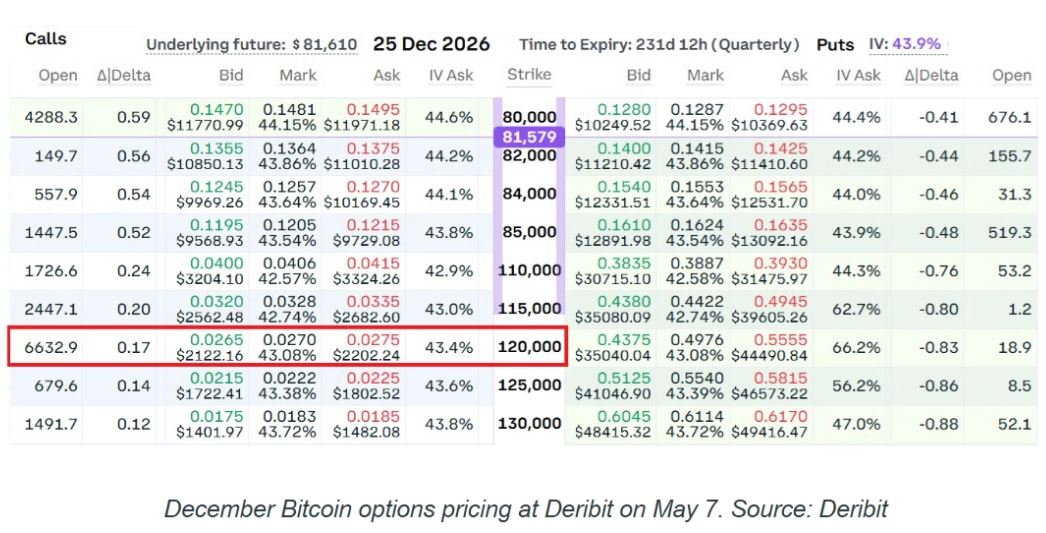The width and height of the screenshot is (1046, 533).
Task: Select the 82,000 put bid 0.1400
Action: point(624,148)
